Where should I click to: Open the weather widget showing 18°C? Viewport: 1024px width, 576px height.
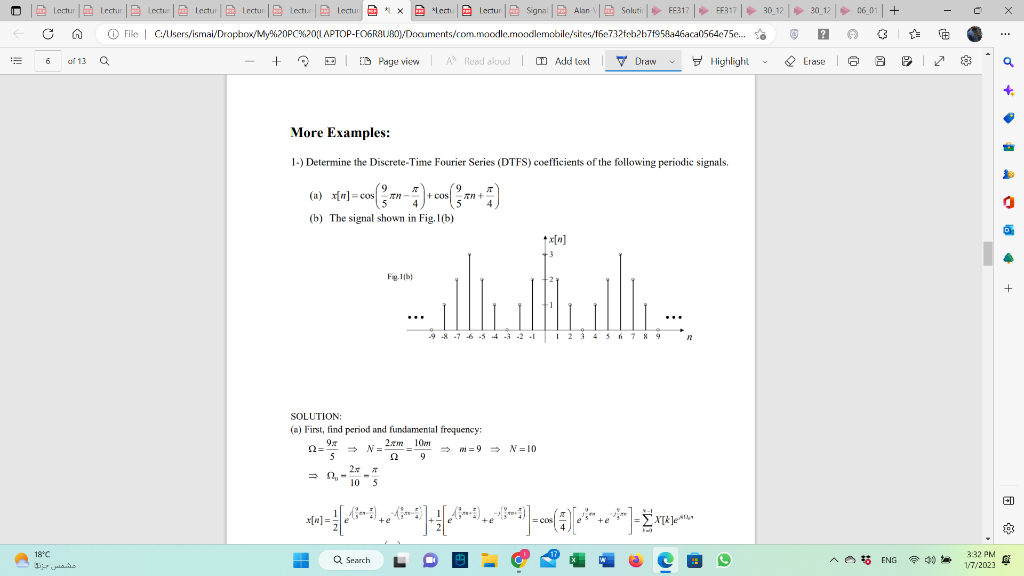point(44,560)
